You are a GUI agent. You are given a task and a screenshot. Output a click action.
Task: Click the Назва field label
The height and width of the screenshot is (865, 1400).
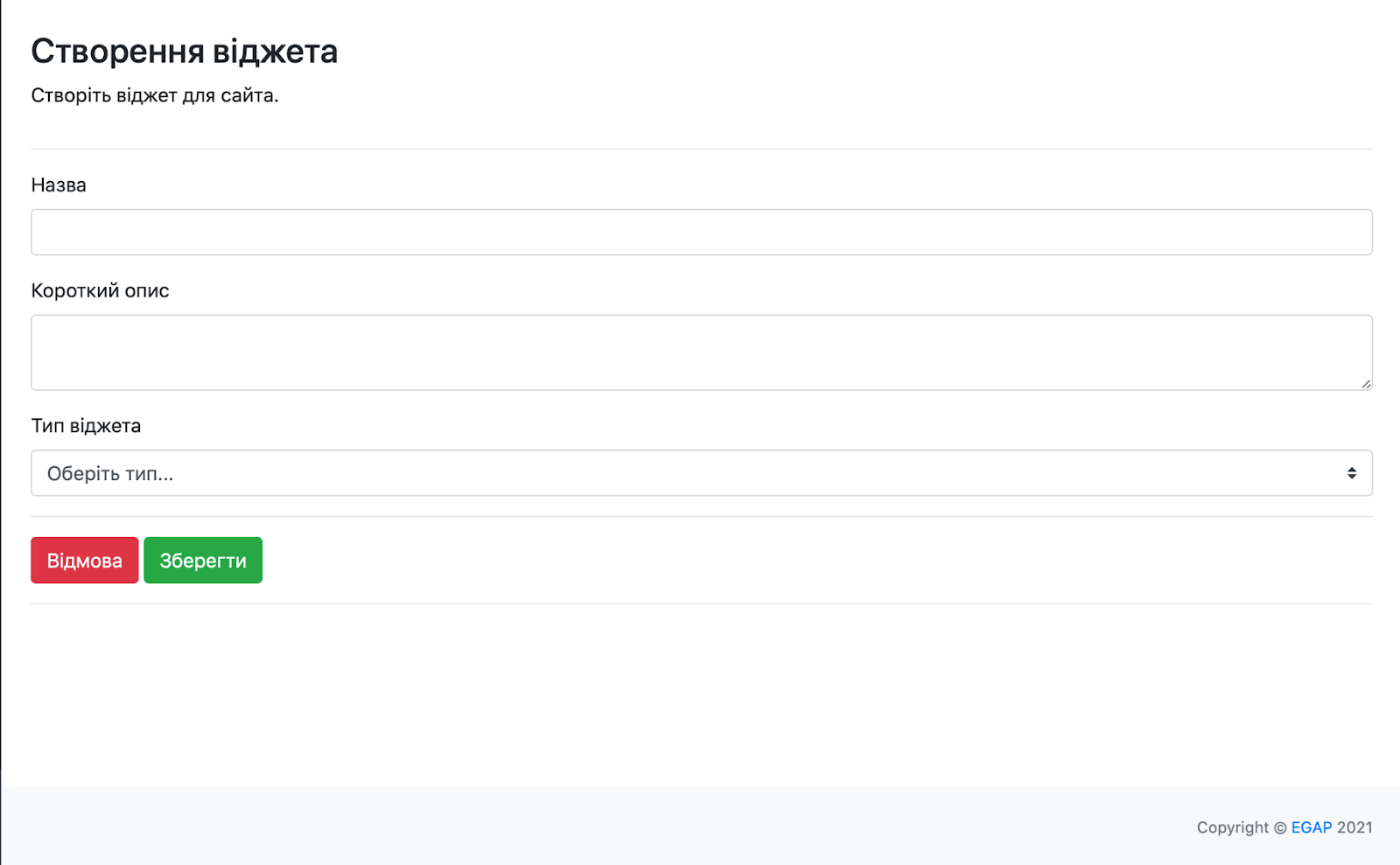pyautogui.click(x=59, y=185)
